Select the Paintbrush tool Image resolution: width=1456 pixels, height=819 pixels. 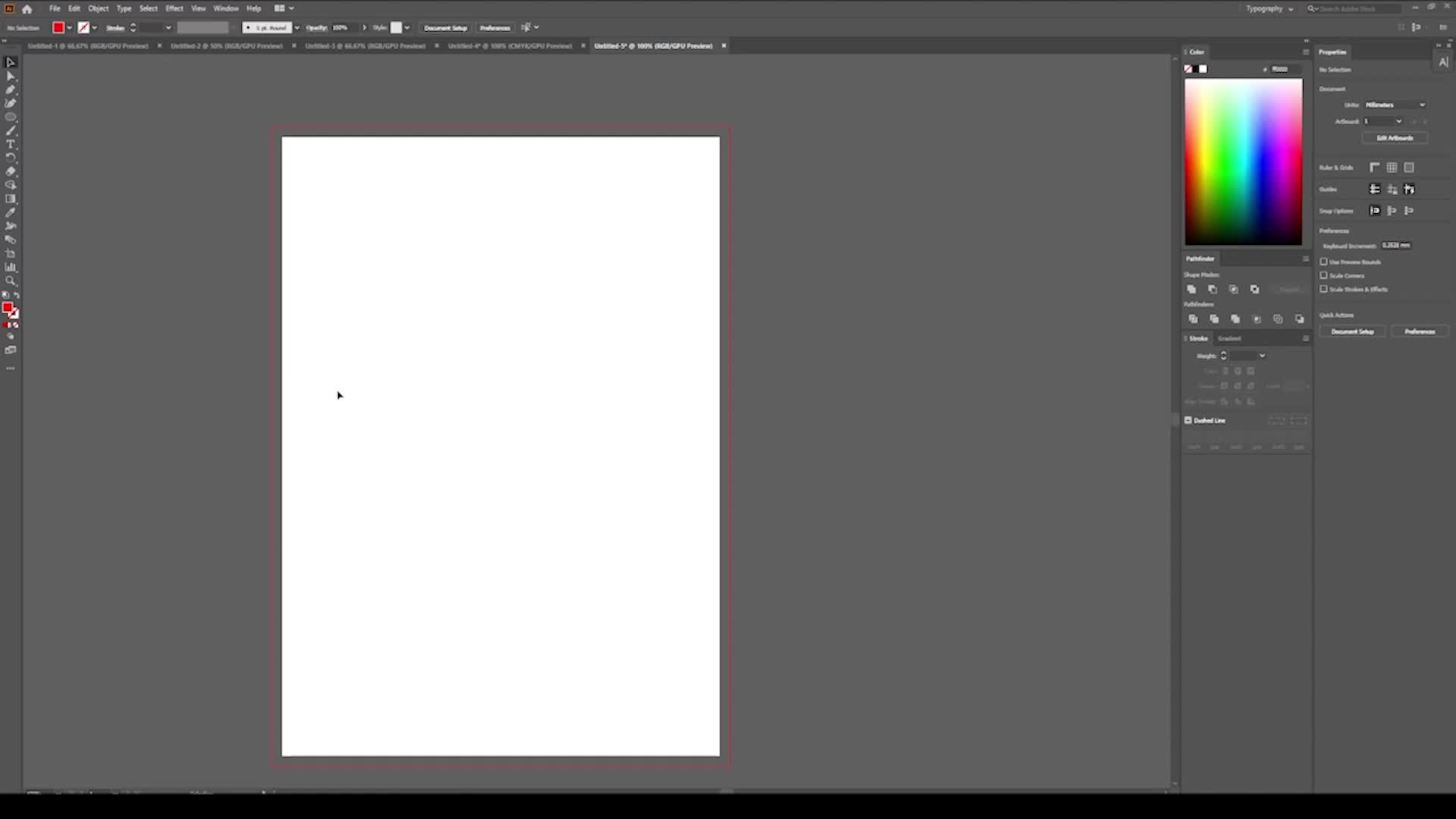pyautogui.click(x=11, y=130)
